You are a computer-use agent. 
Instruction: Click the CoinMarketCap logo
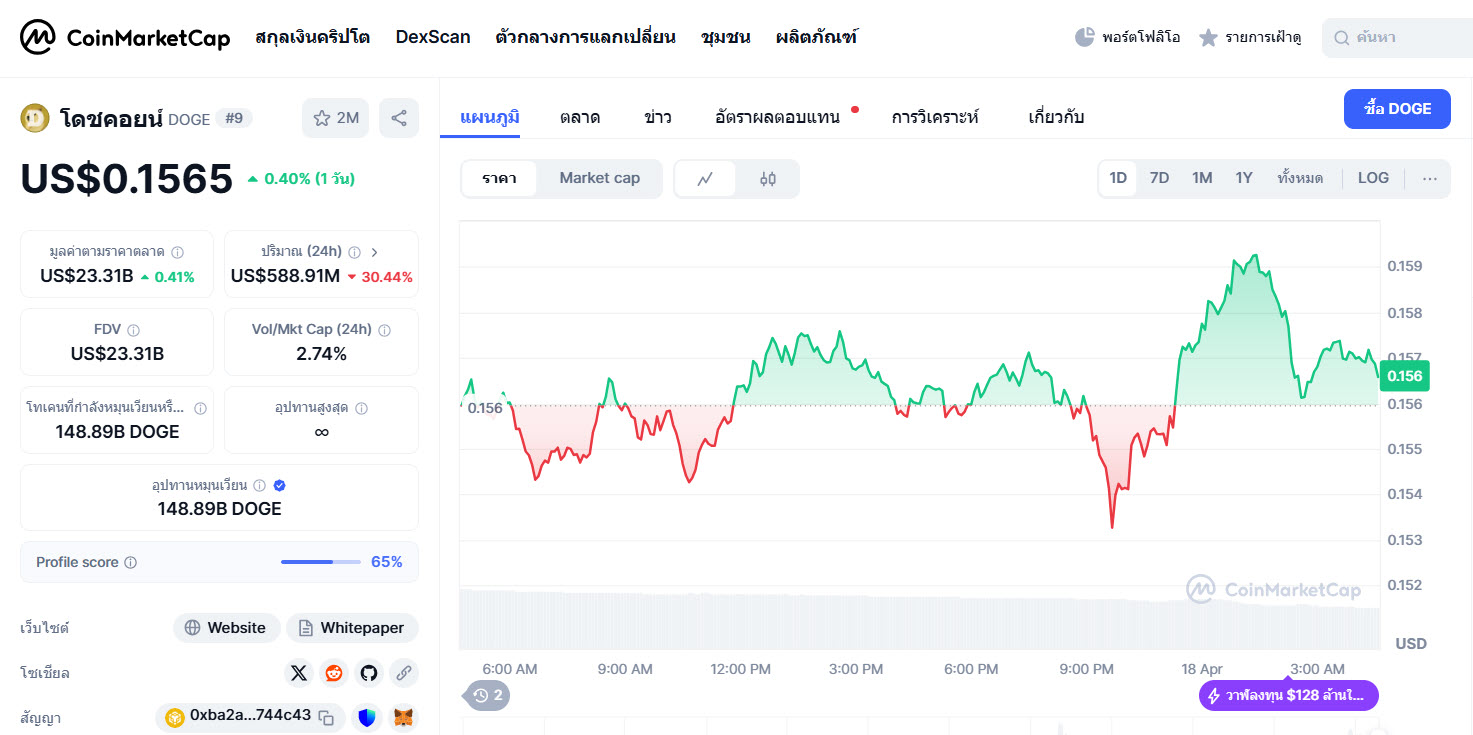pos(125,38)
